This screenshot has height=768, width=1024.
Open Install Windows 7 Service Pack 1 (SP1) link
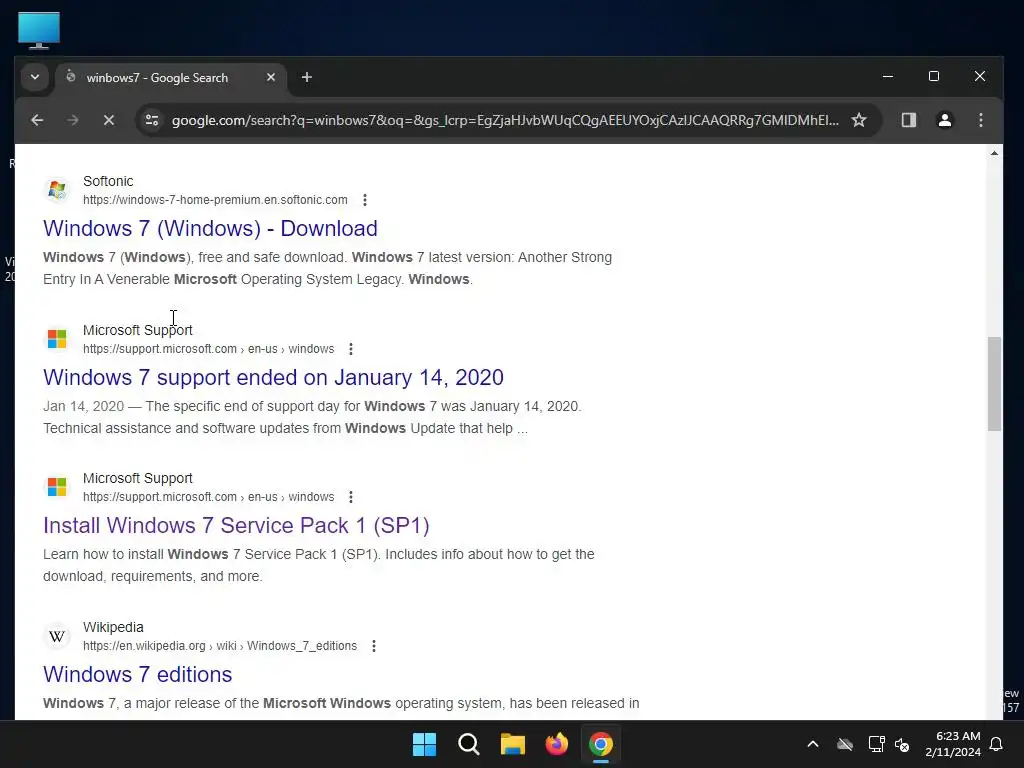point(236,526)
